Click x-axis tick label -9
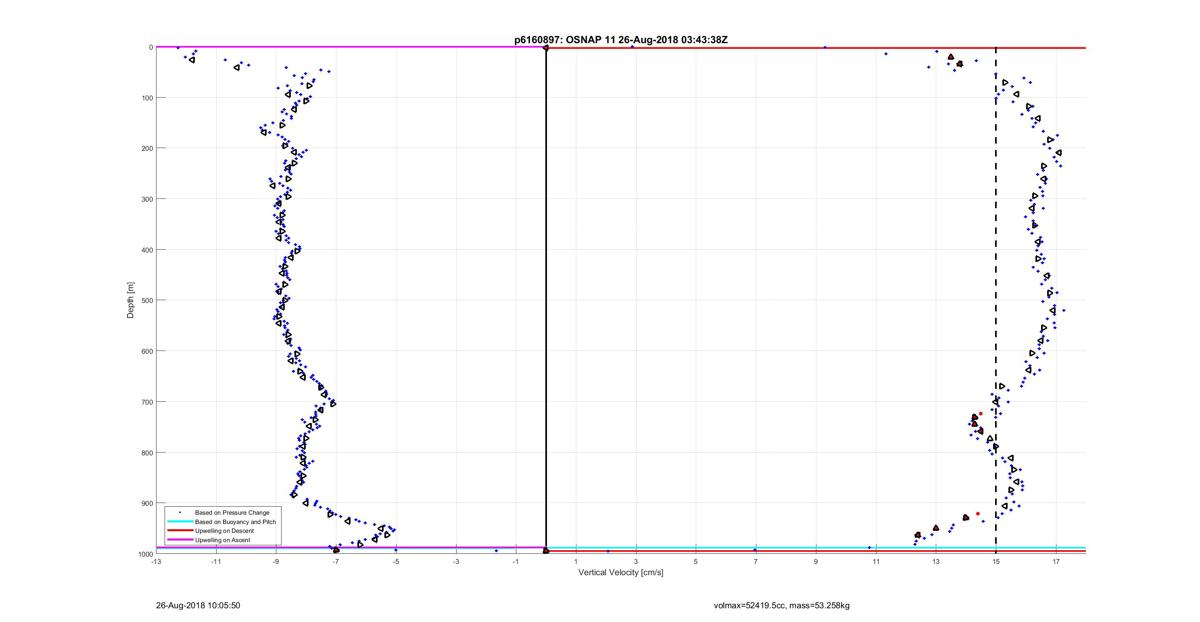Image resolution: width=1200 pixels, height=622 pixels. point(276,560)
